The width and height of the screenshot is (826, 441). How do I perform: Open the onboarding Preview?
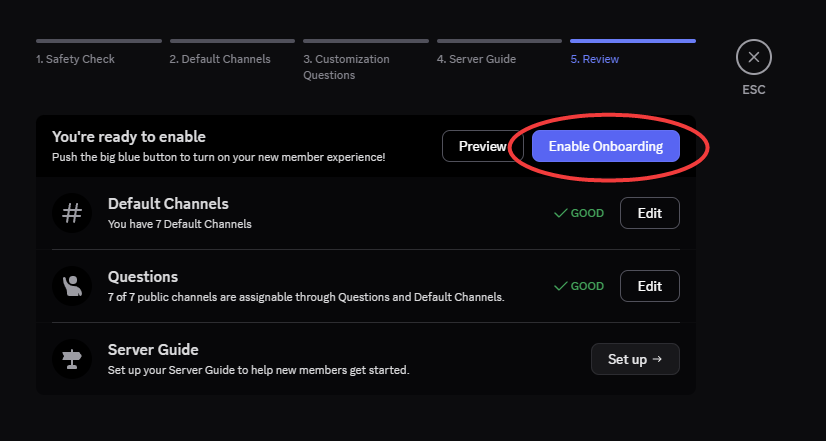pyautogui.click(x=482, y=146)
